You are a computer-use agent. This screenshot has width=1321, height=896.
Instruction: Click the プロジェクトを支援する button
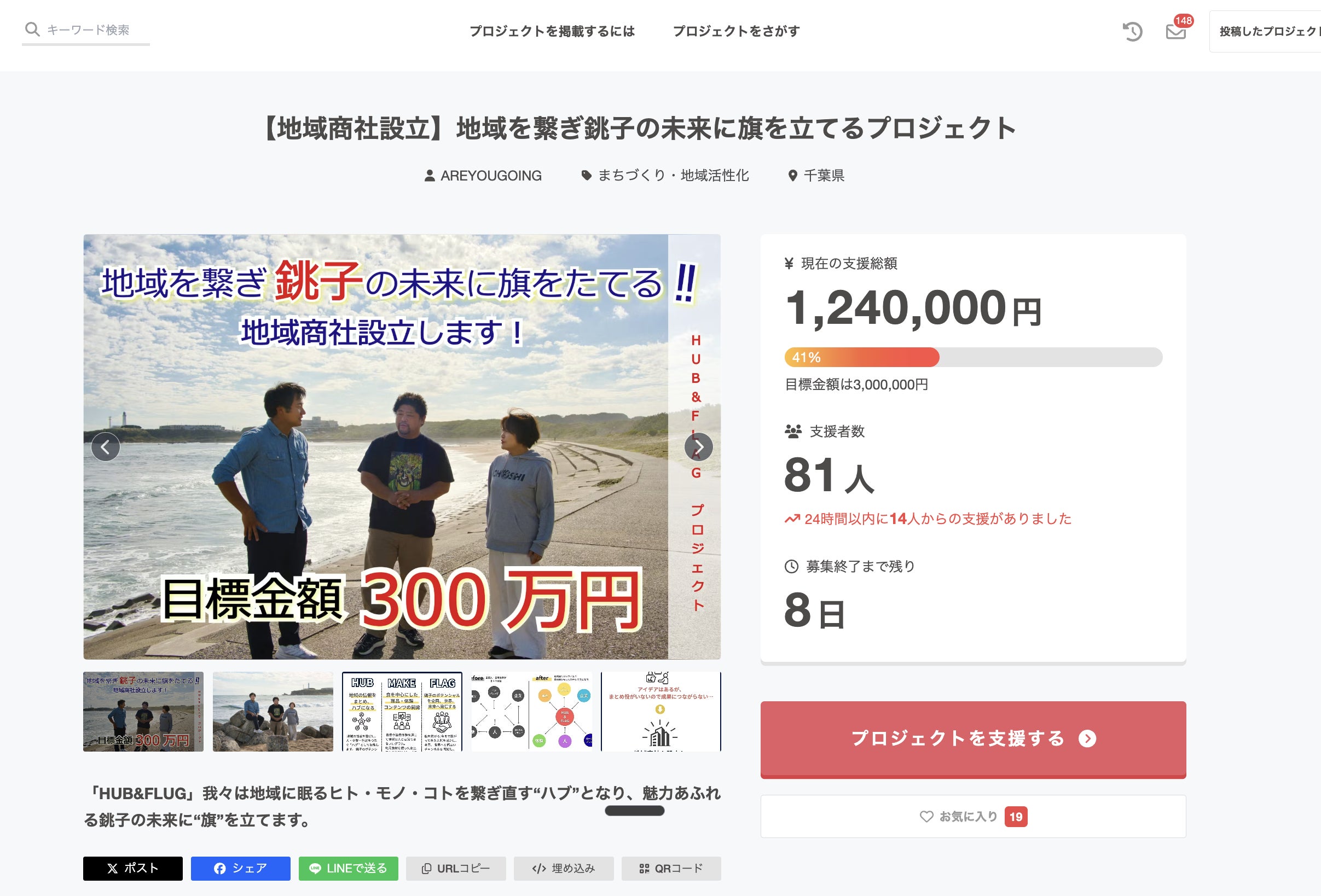click(972, 738)
